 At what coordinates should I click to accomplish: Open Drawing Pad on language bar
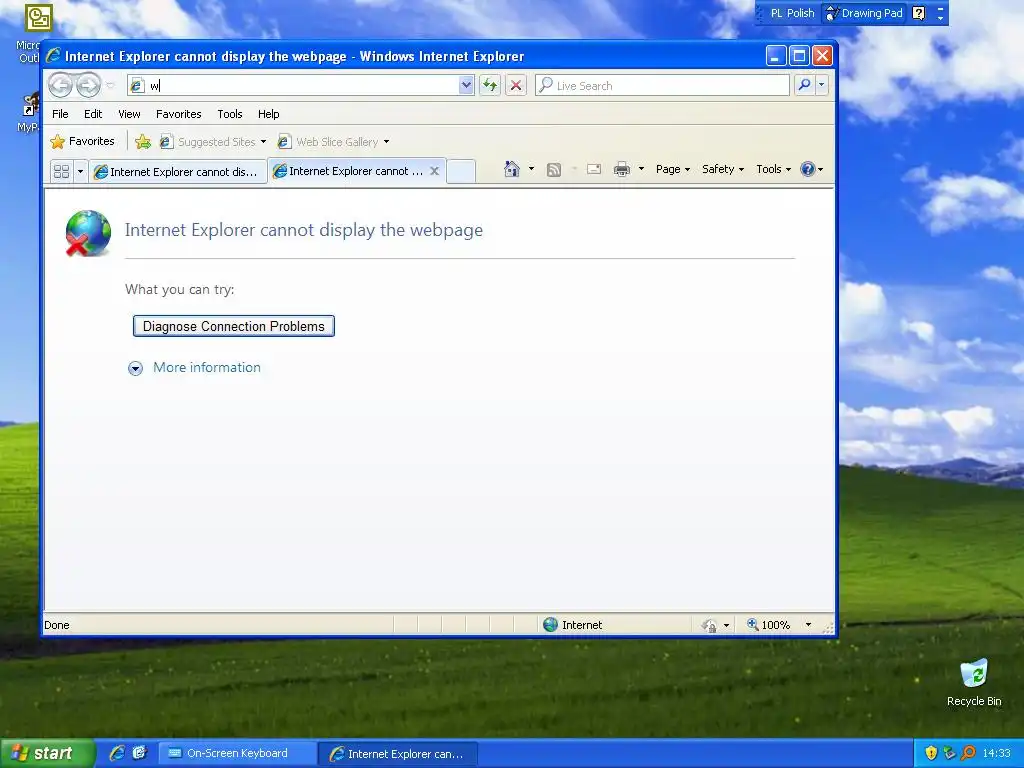(x=865, y=13)
